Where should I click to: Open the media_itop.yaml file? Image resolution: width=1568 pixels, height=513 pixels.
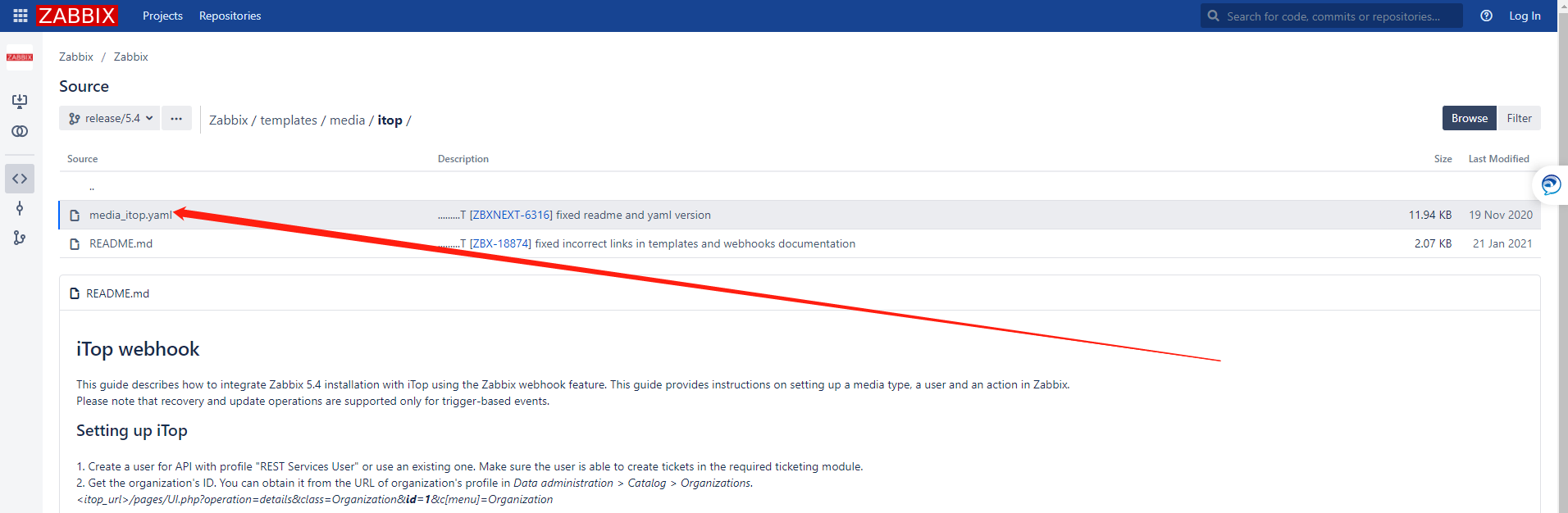[x=130, y=215]
